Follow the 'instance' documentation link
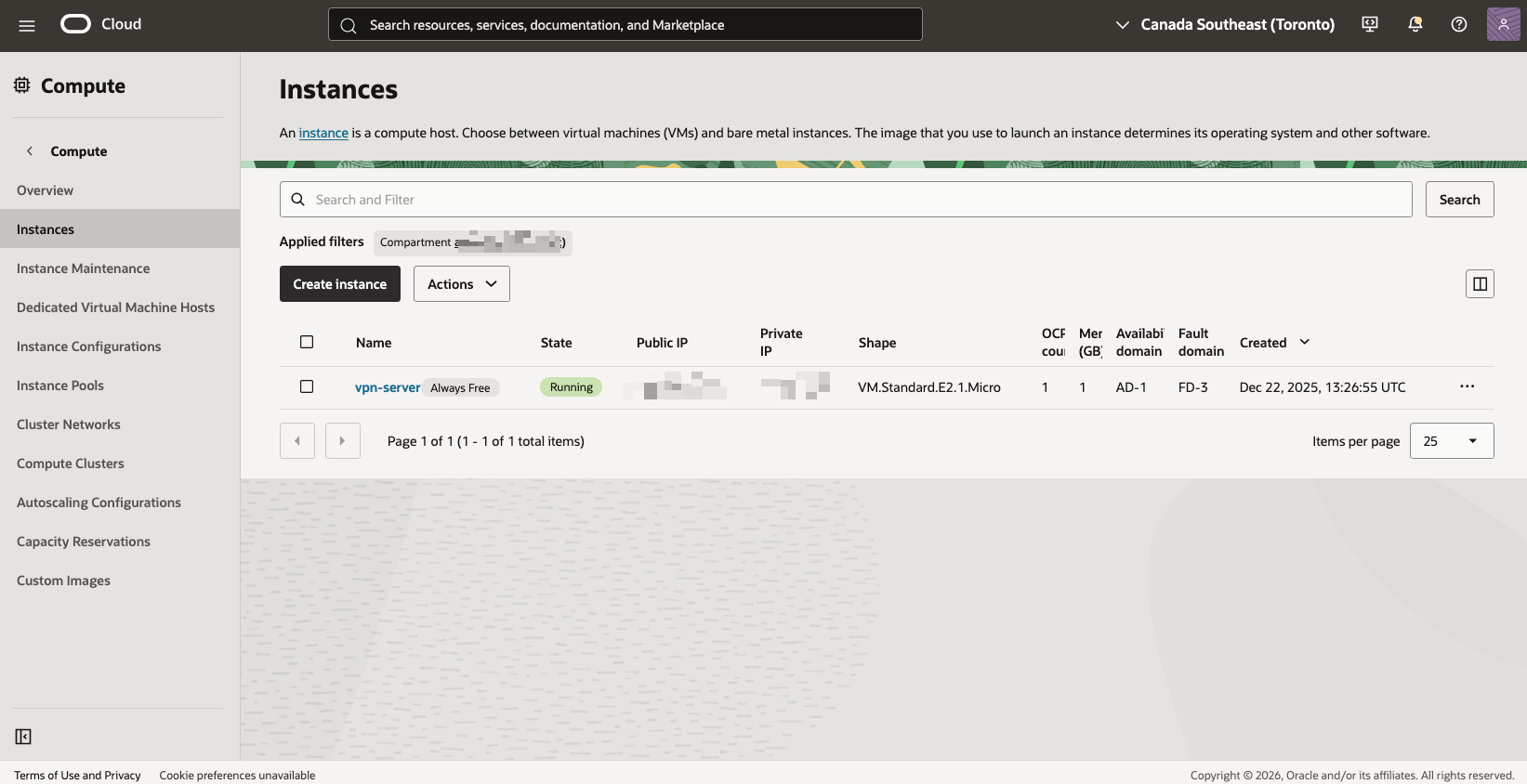Image resolution: width=1527 pixels, height=784 pixels. click(x=323, y=133)
